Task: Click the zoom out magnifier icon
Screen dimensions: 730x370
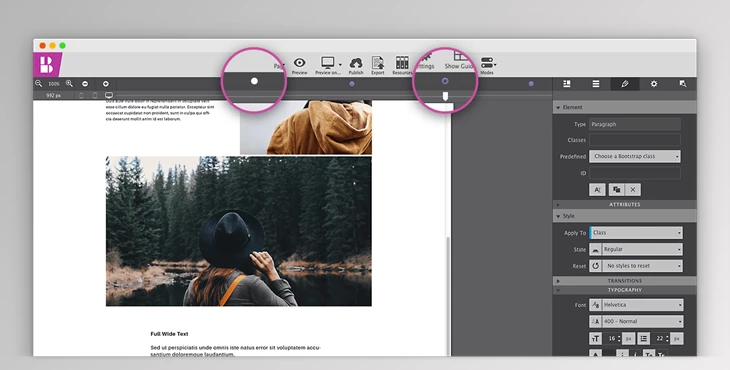Action: tap(39, 84)
